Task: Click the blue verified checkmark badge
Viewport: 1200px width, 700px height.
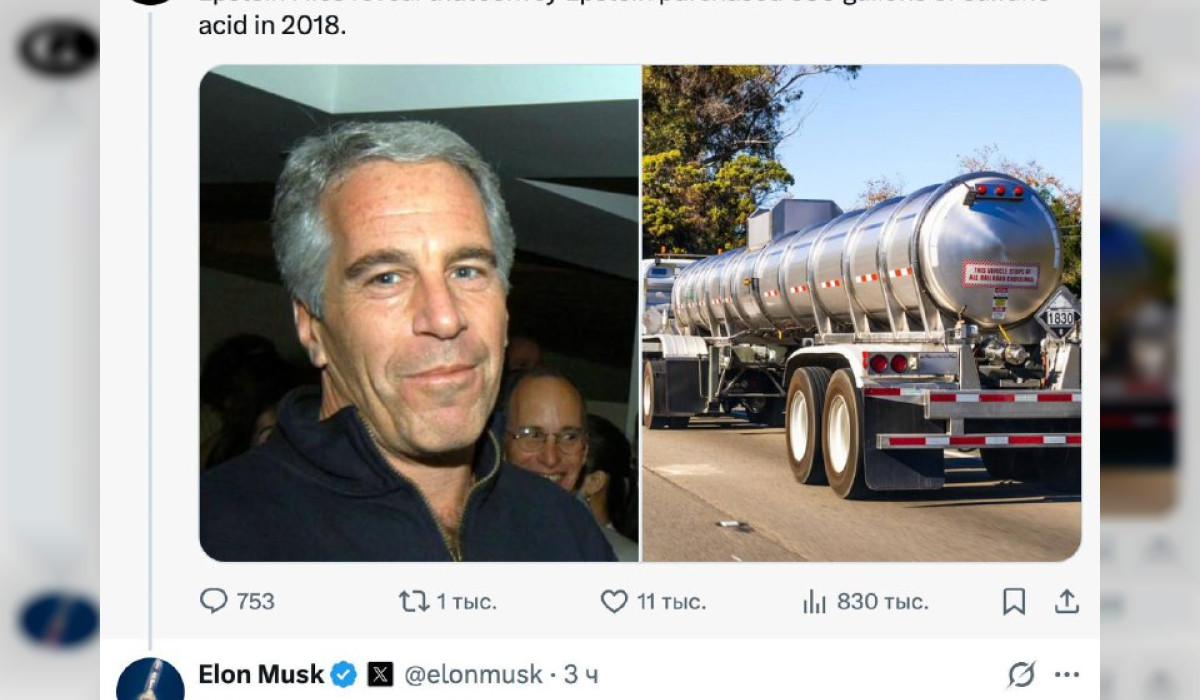Action: point(344,675)
